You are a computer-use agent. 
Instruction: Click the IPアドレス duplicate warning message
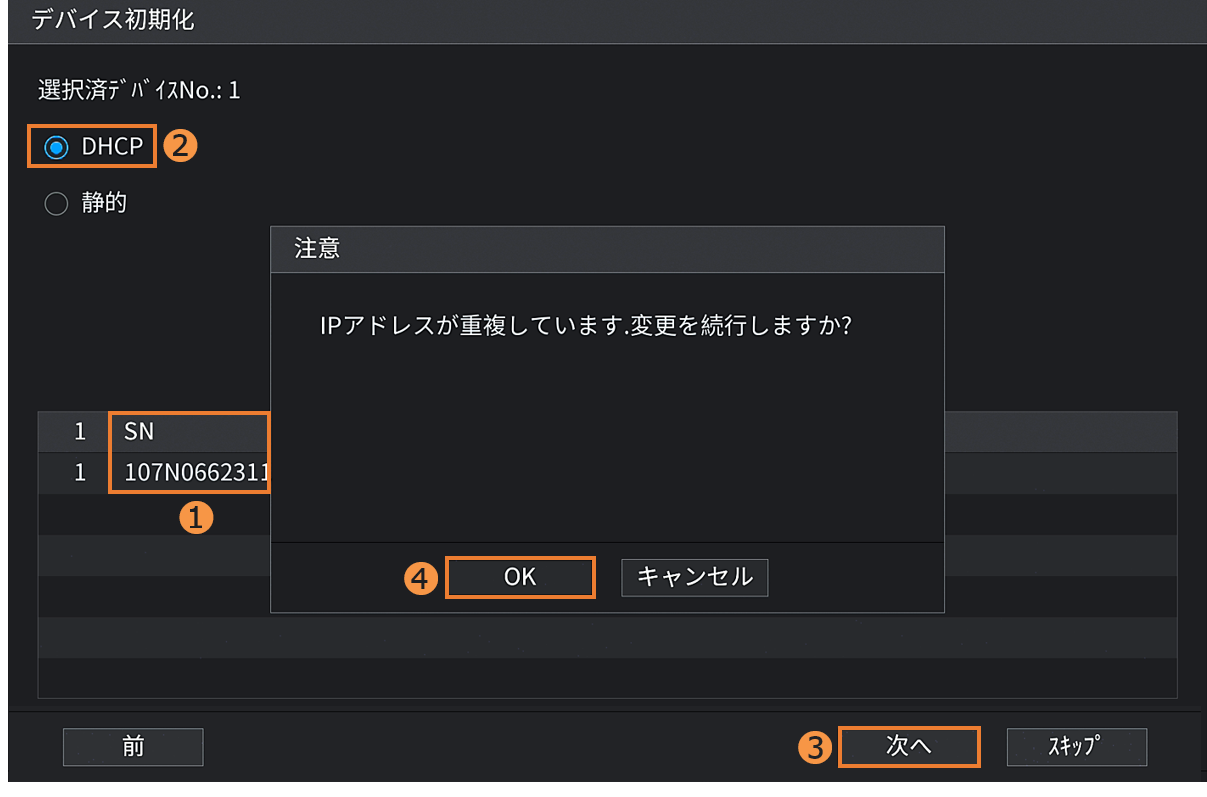pos(584,327)
